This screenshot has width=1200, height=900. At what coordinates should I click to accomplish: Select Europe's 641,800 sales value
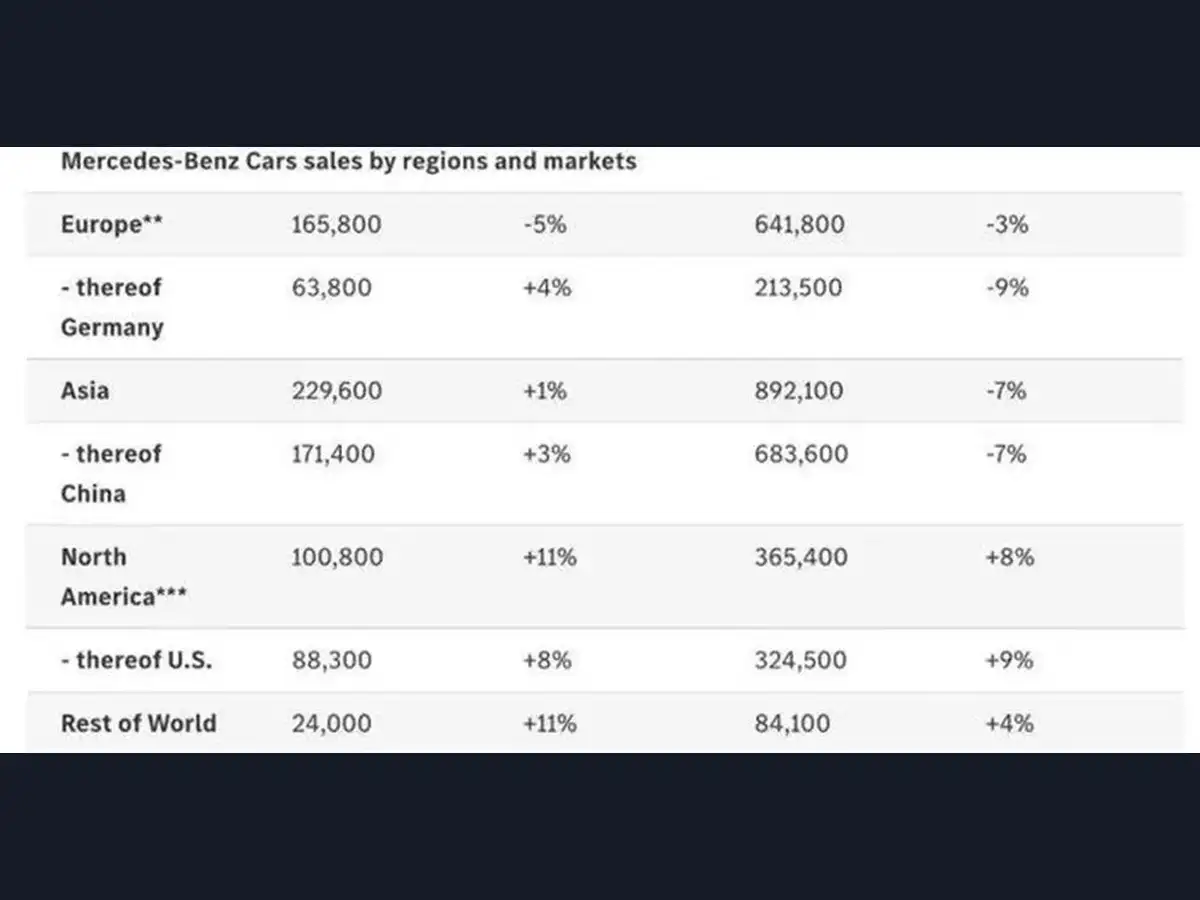[799, 224]
